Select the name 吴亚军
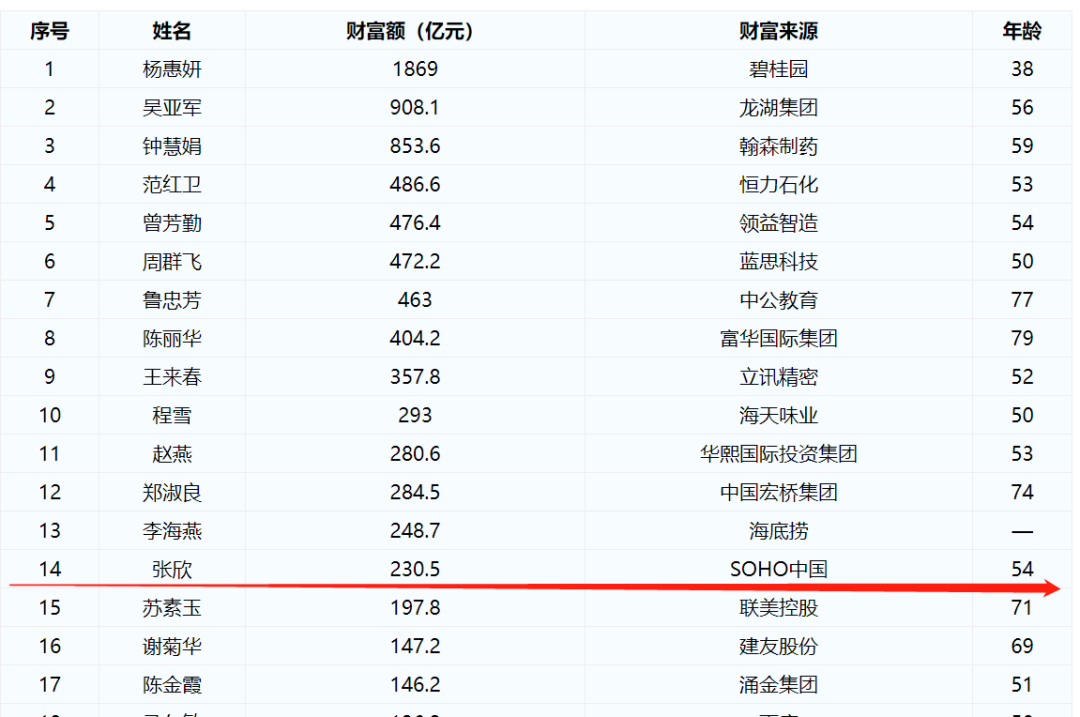The height and width of the screenshot is (717, 1080). [x=172, y=107]
